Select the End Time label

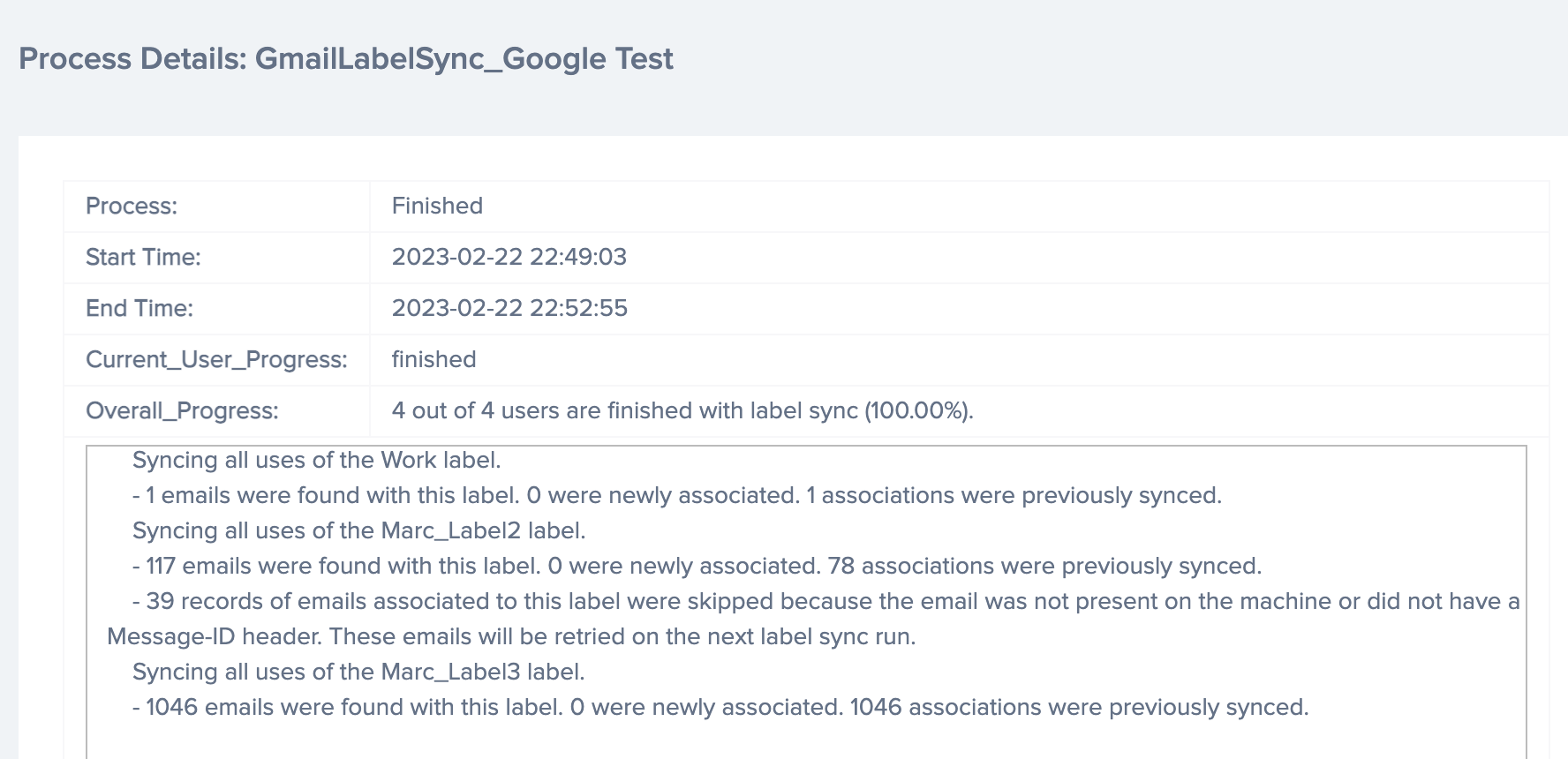pos(139,309)
